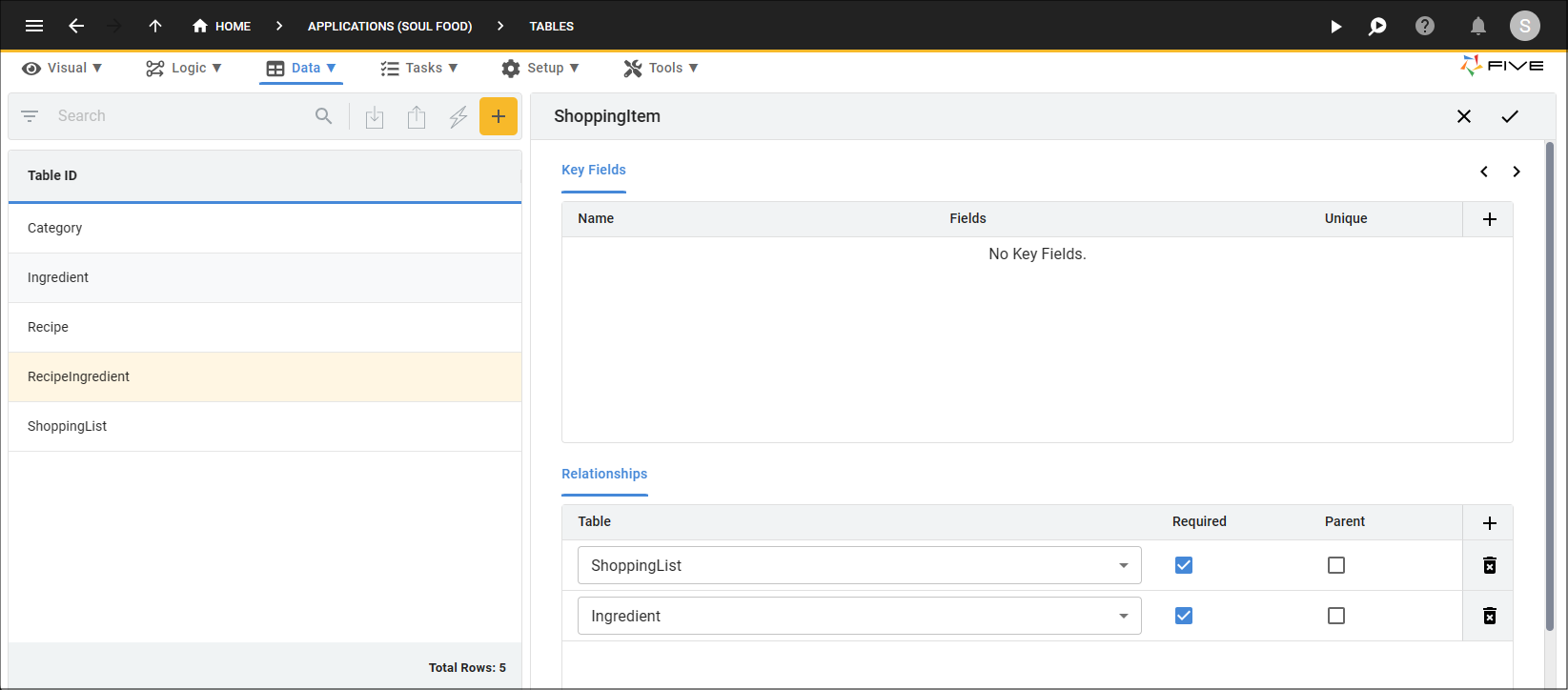Navigate up one level arrow

155,26
